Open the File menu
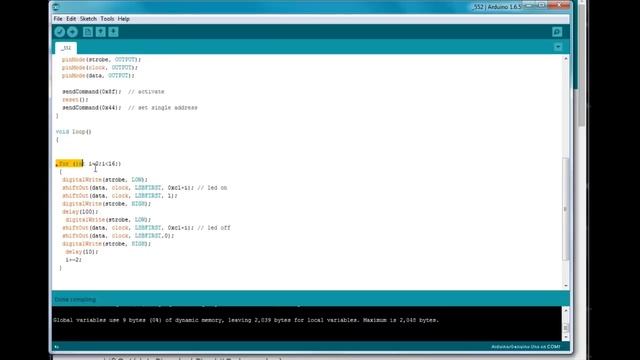Image resolution: width=640 pixels, height=360 pixels. coord(58,19)
